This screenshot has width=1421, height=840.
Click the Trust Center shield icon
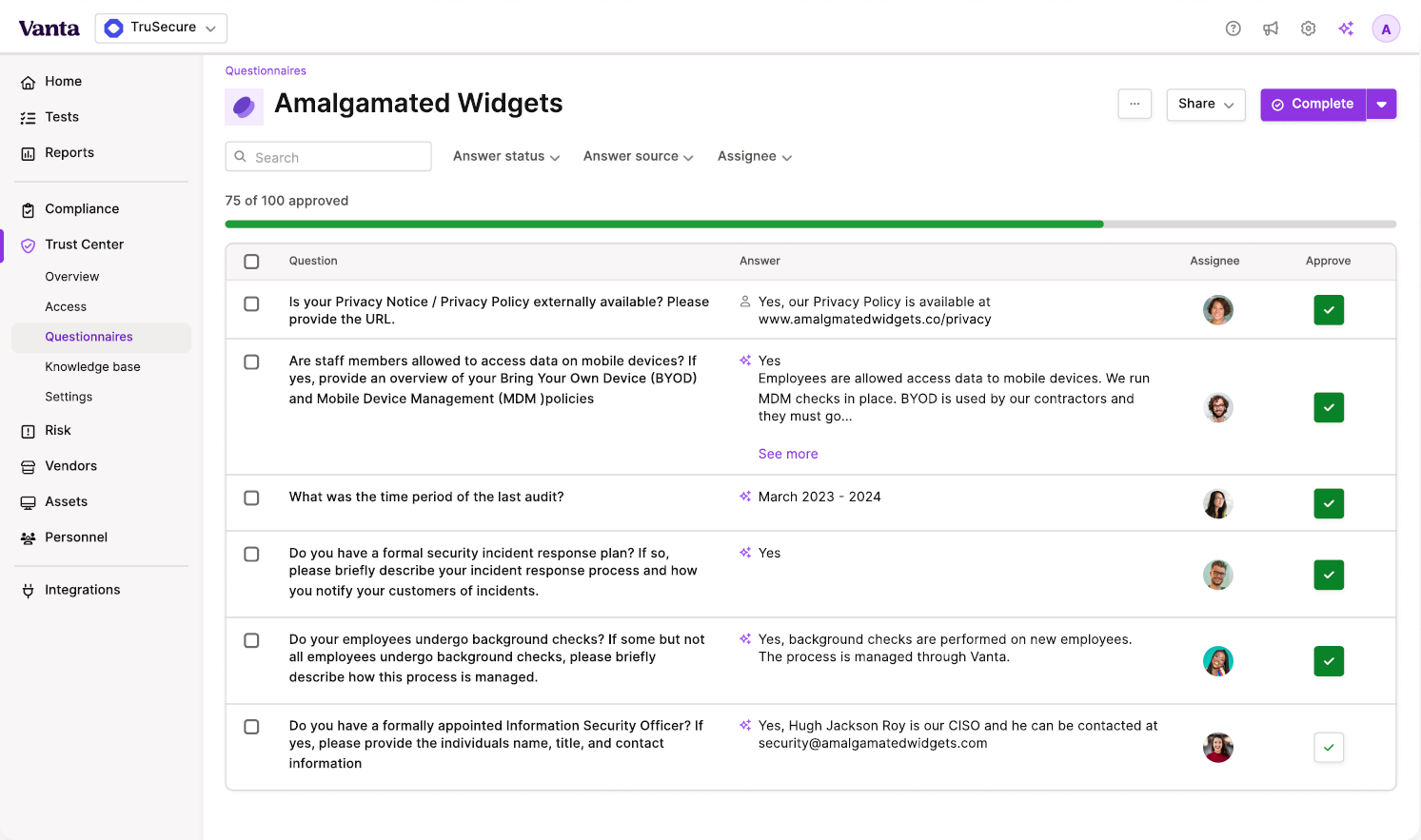click(x=29, y=245)
